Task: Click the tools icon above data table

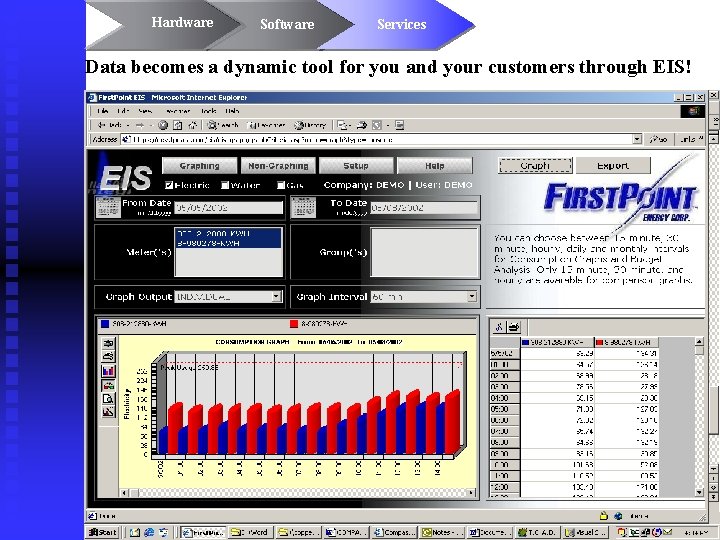Action: pyautogui.click(x=499, y=327)
